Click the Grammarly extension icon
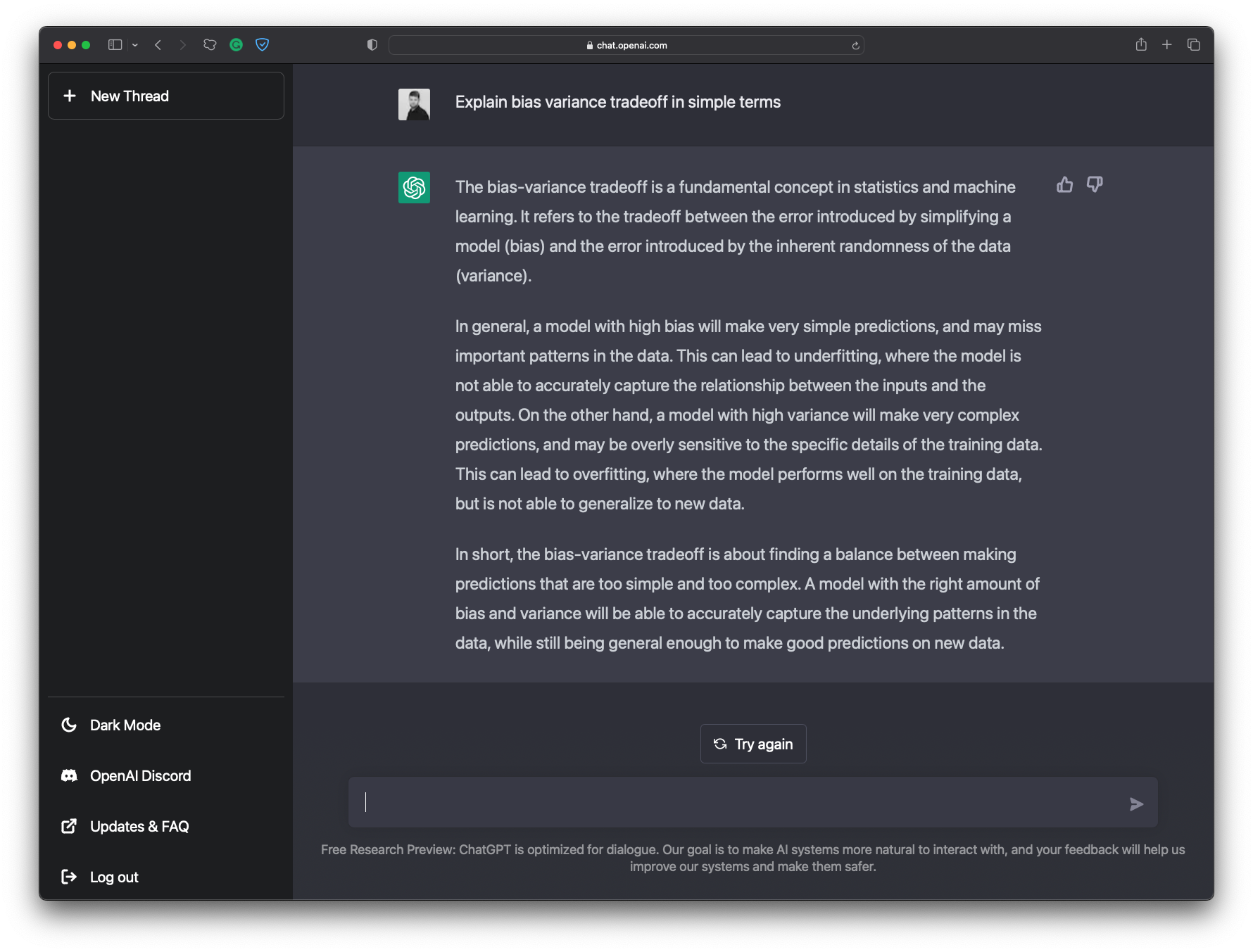 click(x=237, y=45)
